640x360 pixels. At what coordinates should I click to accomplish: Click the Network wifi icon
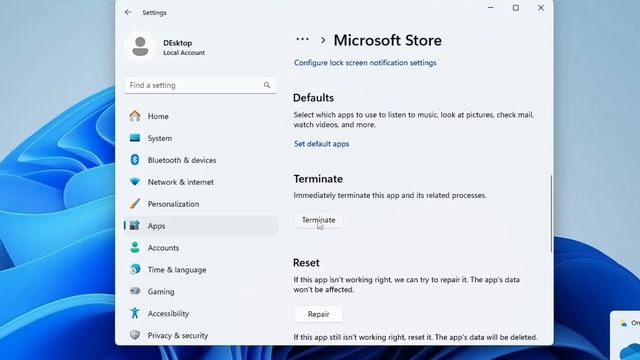coord(135,182)
